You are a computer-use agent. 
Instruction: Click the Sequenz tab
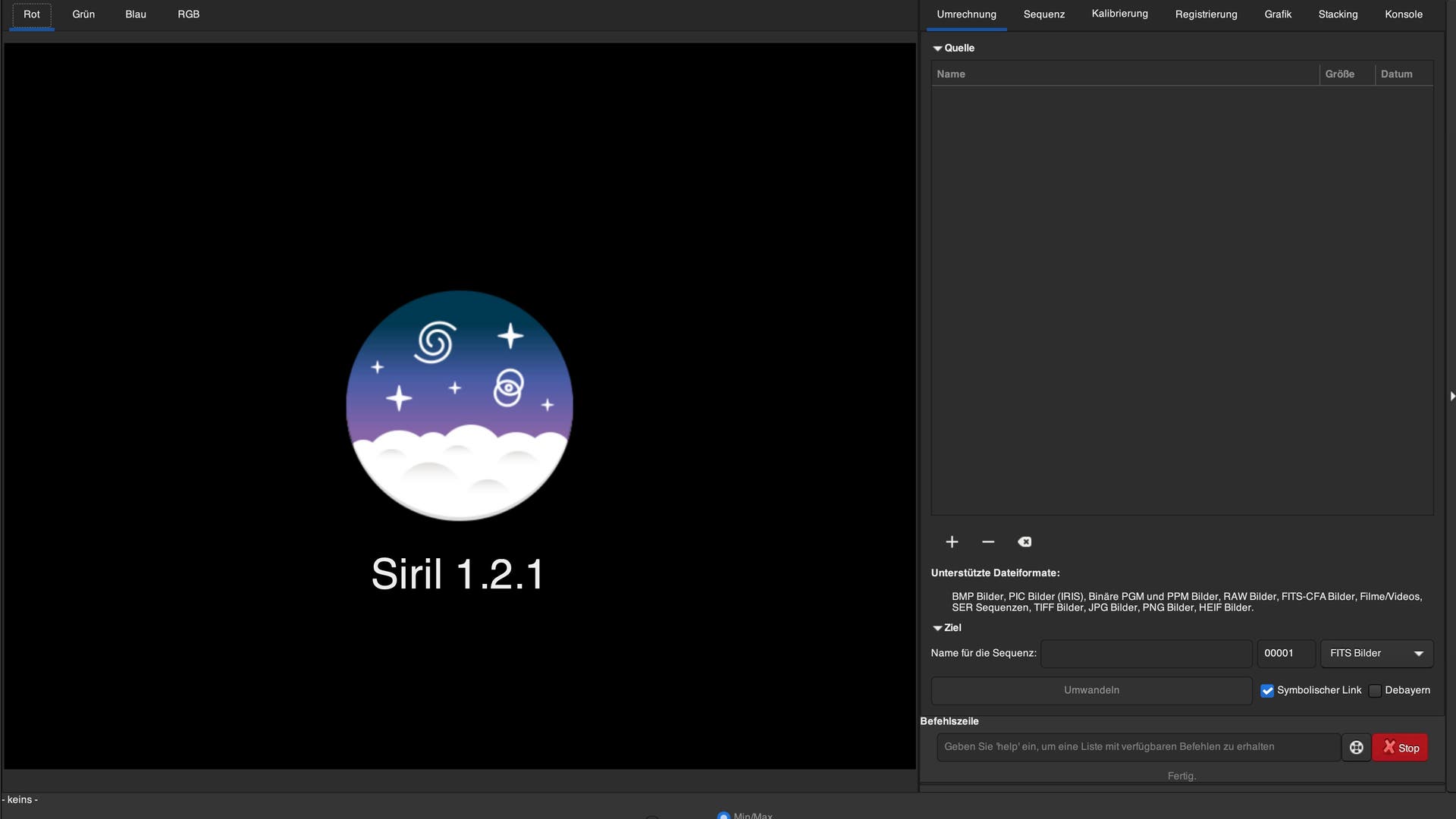[1044, 15]
